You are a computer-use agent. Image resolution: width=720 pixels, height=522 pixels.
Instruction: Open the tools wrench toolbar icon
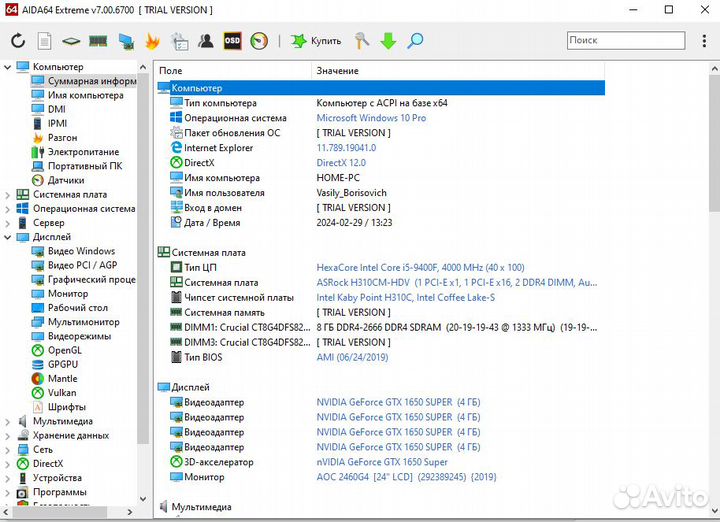pyautogui.click(x=362, y=41)
